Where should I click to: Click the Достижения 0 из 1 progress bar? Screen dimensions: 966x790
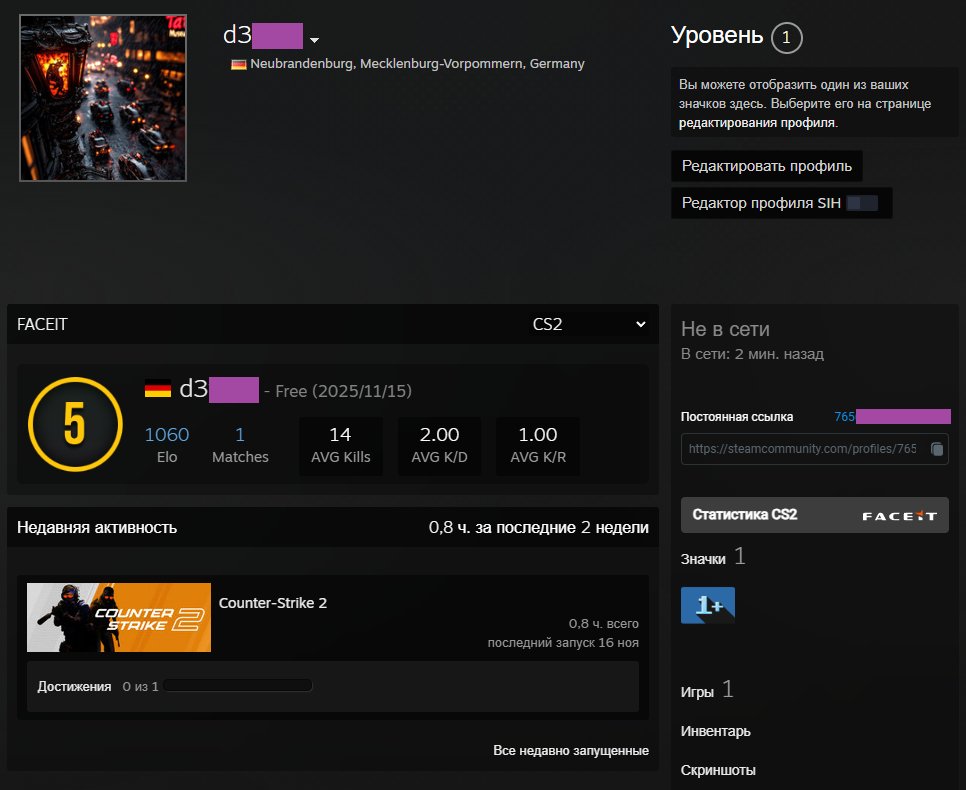(x=242, y=685)
